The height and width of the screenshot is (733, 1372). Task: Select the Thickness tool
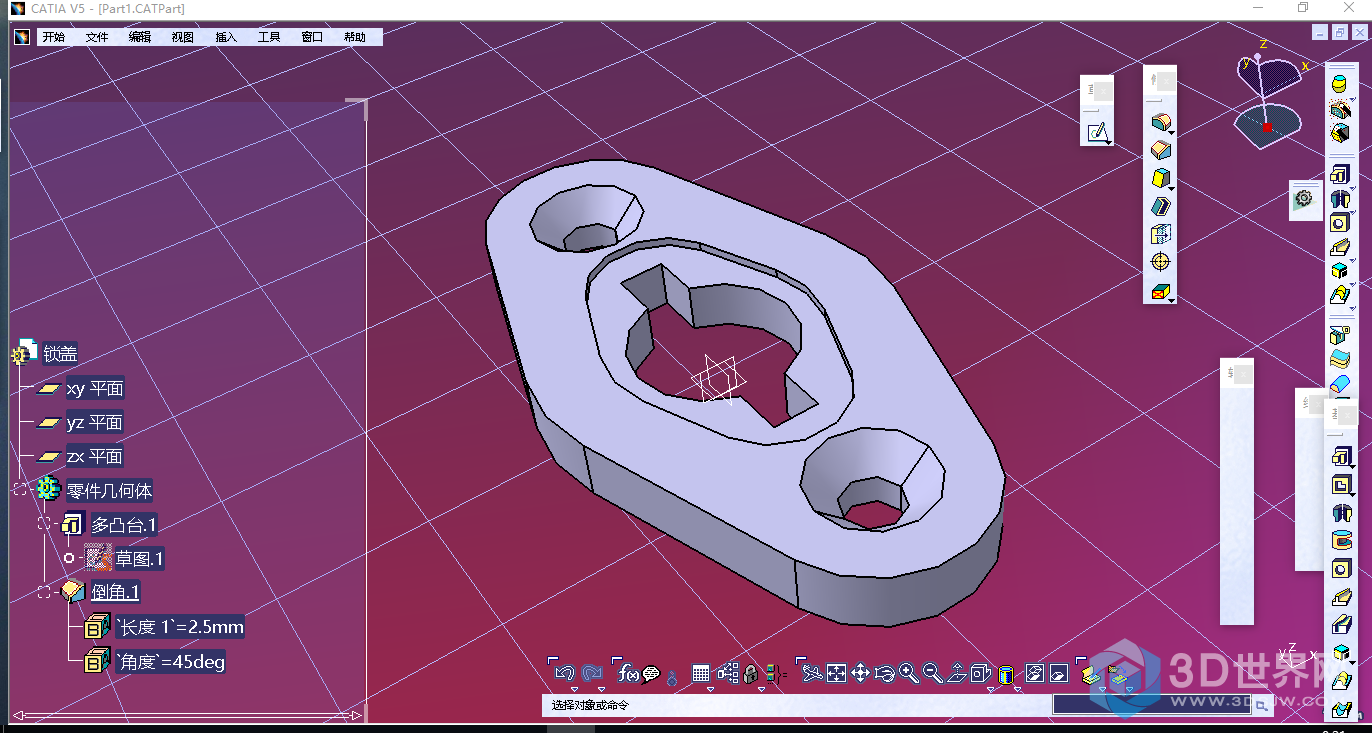click(x=1160, y=235)
